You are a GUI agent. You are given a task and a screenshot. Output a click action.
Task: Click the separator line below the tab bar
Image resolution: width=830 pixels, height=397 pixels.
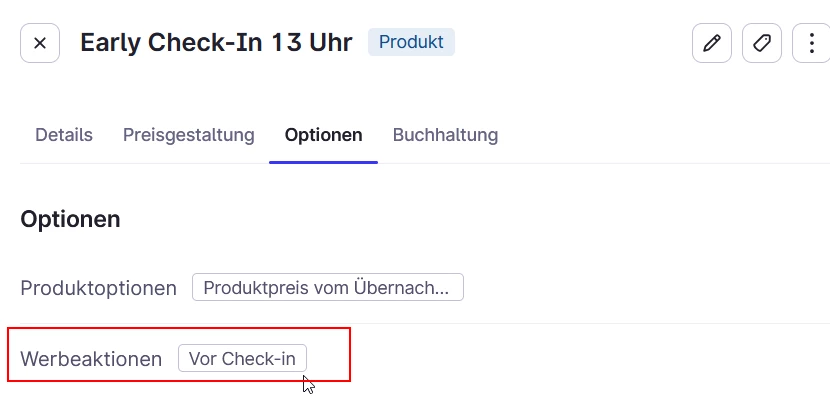click(x=425, y=164)
